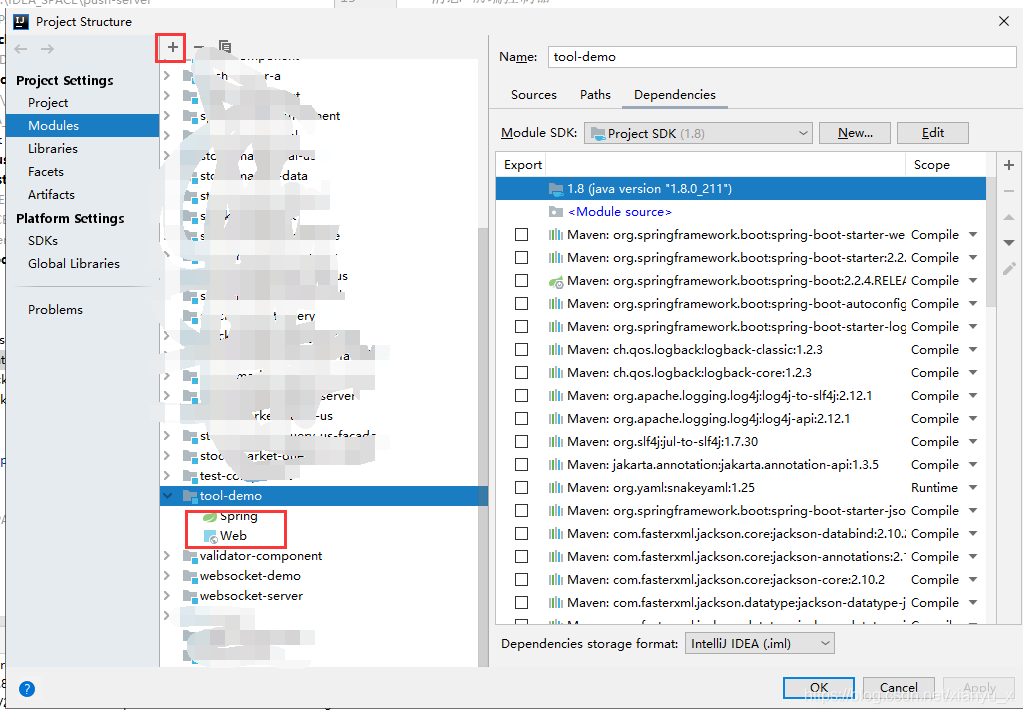The image size is (1023, 714).
Task: Select the Dependencies tab
Action: pos(675,95)
